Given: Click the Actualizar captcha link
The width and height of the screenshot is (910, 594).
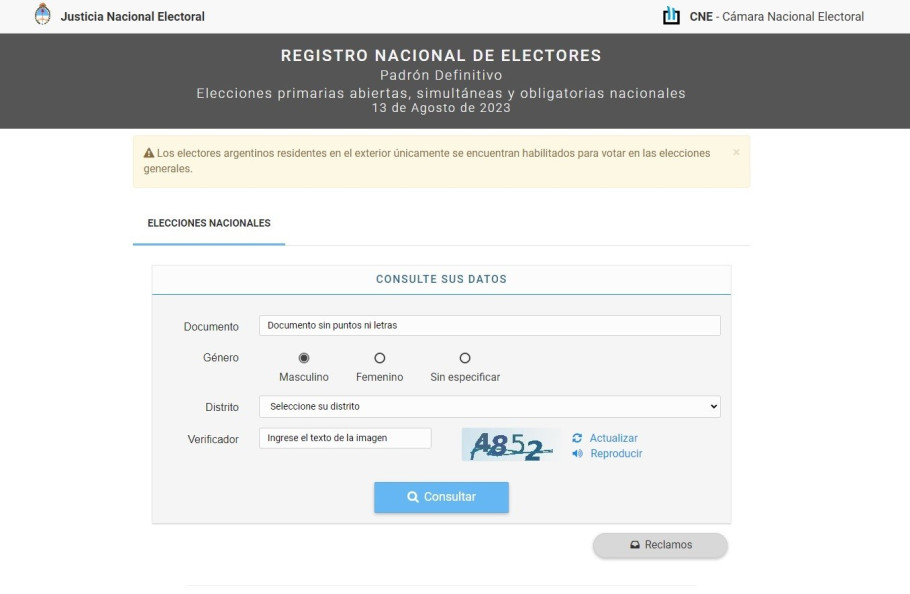Looking at the screenshot, I should click(x=613, y=438).
